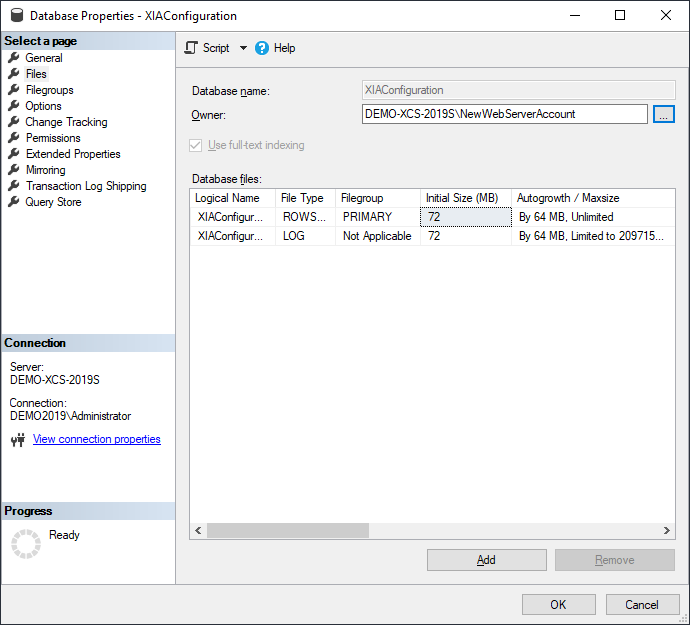Click the wrench icon next to Permissions
The image size is (690, 625).
click(14, 137)
